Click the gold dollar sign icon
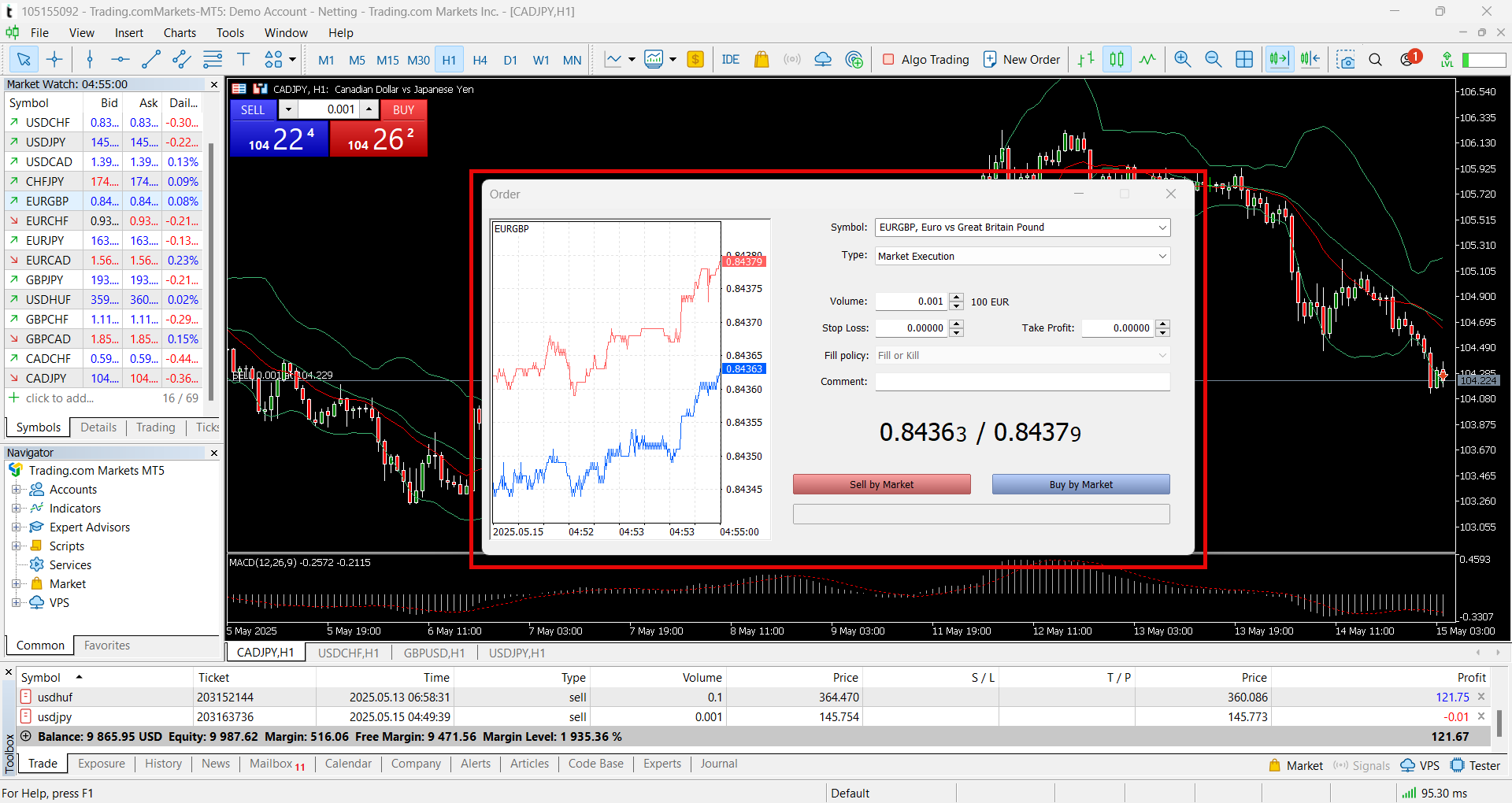This screenshot has width=1512, height=803. [x=695, y=59]
